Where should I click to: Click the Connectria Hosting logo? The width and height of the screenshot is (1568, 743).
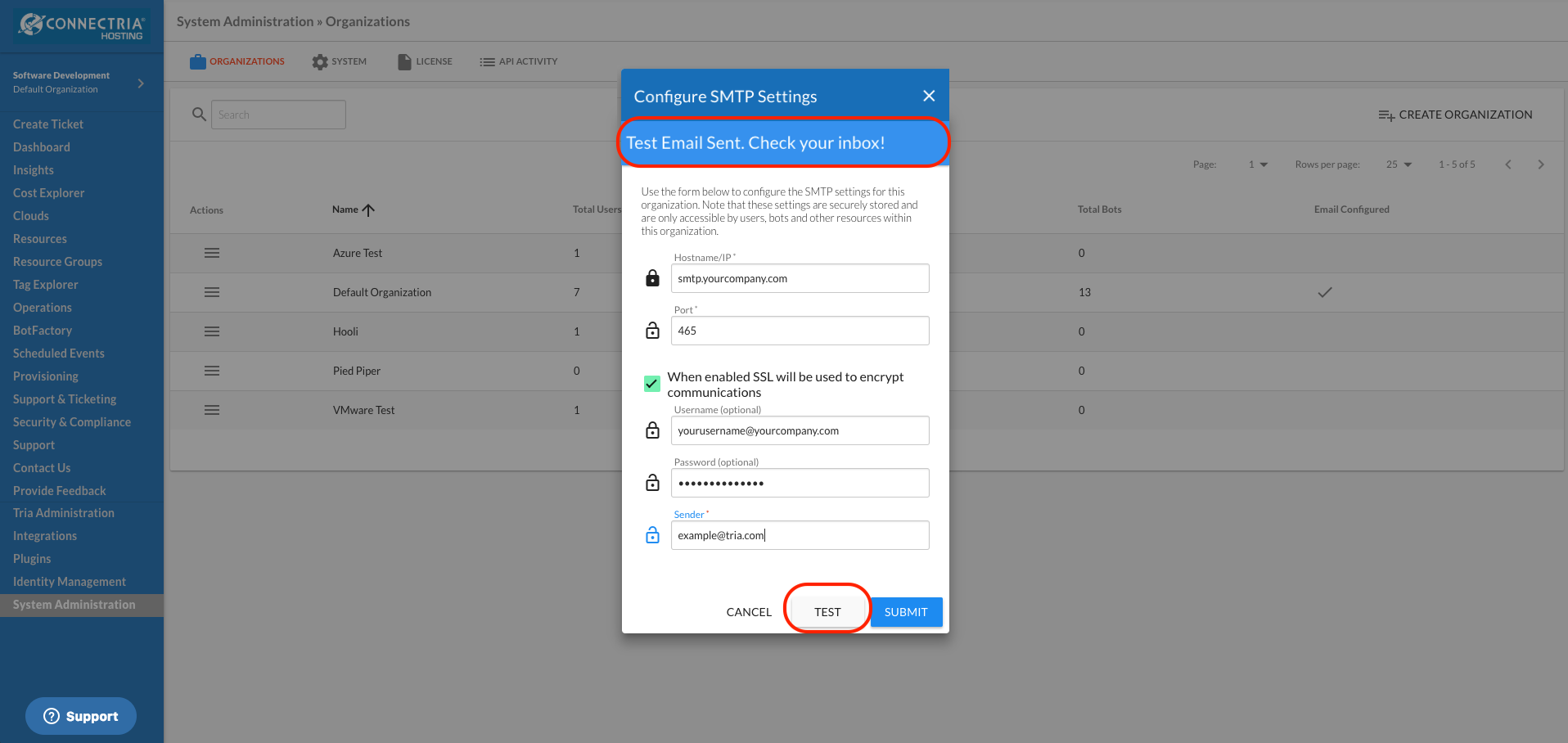click(x=82, y=26)
